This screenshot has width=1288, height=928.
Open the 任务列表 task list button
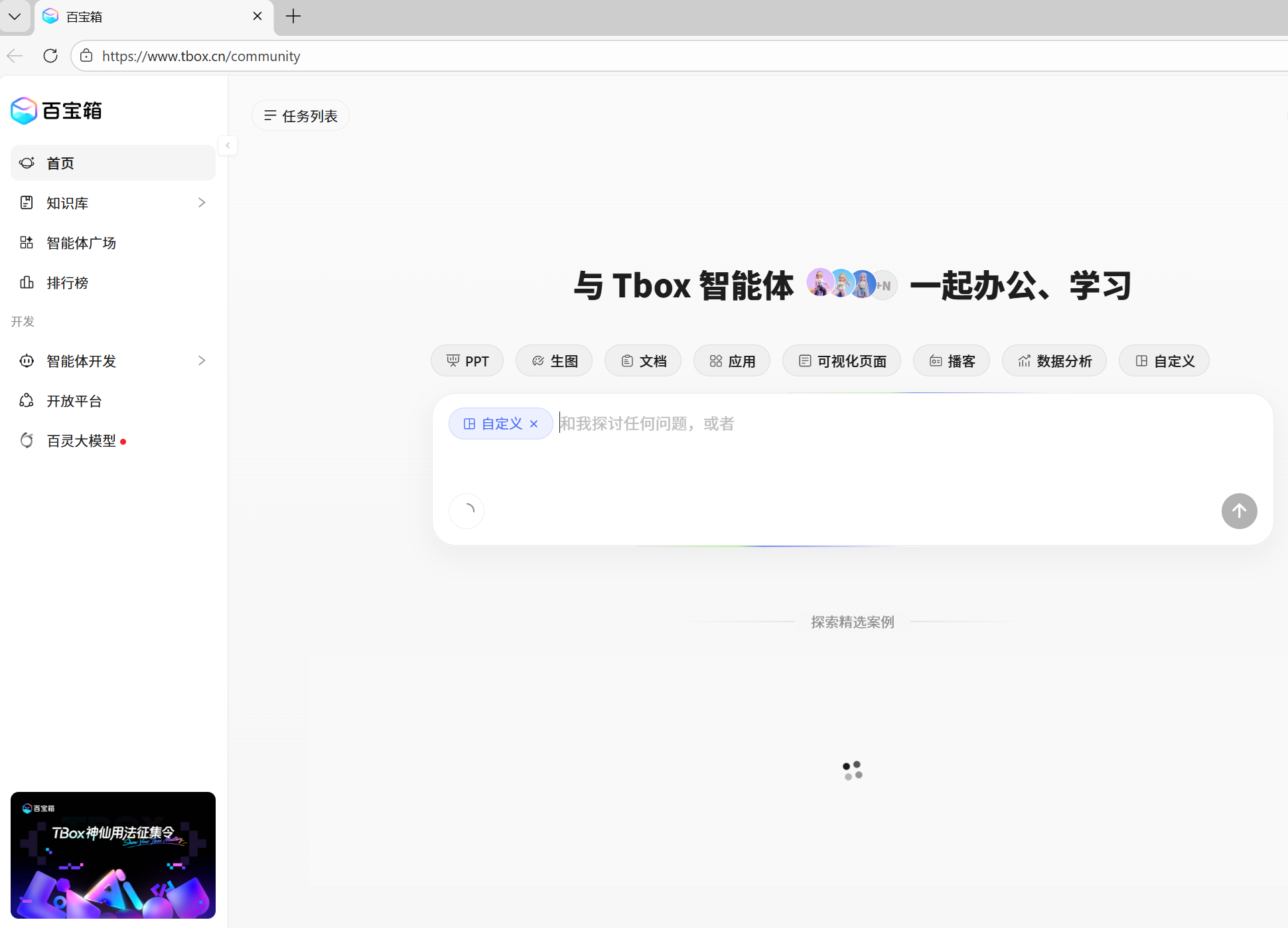click(x=301, y=116)
